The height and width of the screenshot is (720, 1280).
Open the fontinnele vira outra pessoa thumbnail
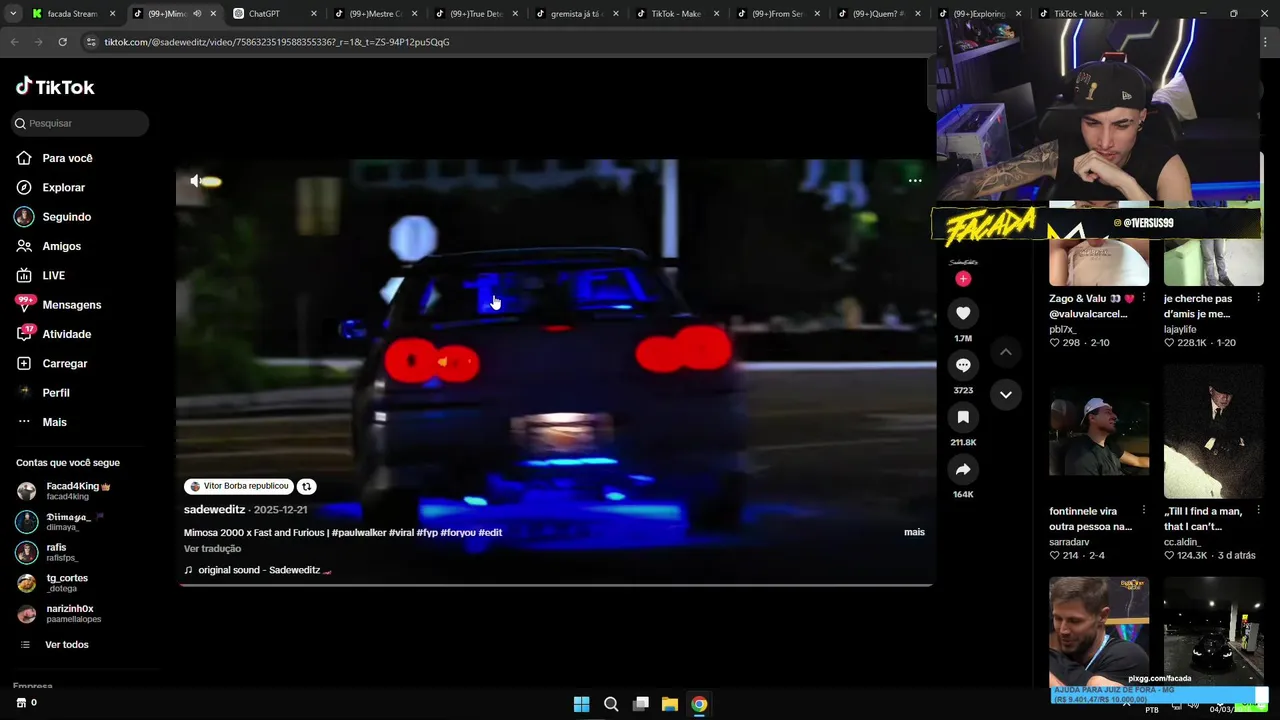pos(1099,431)
